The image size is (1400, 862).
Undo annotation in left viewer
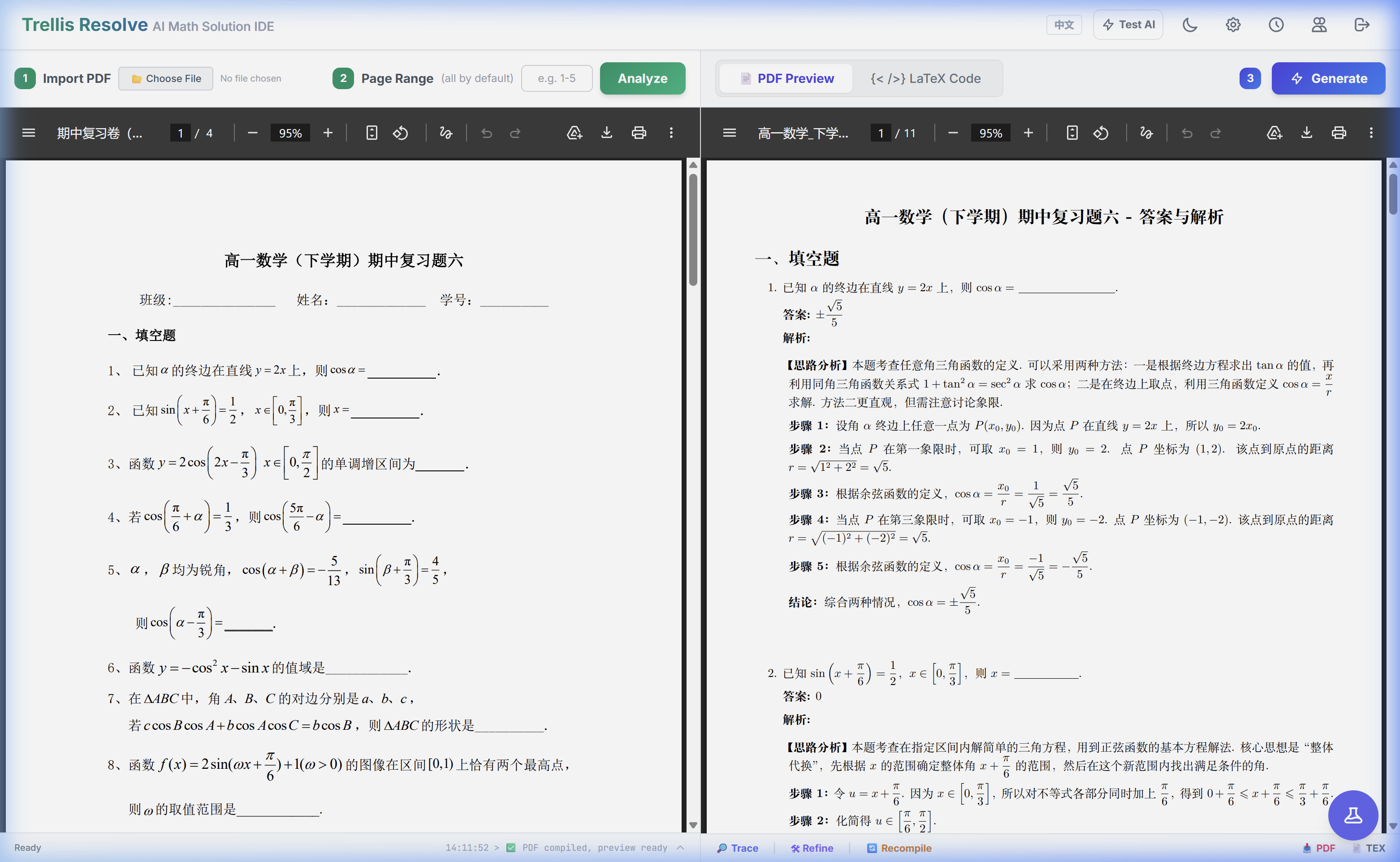click(486, 133)
